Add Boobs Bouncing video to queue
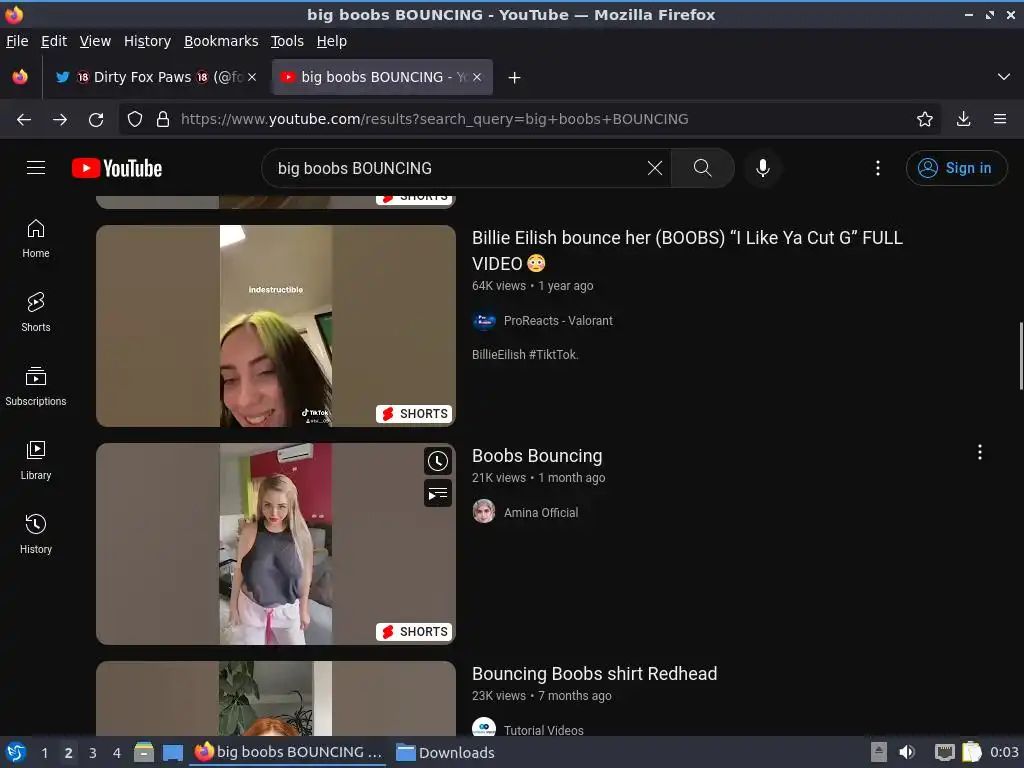 (x=438, y=493)
